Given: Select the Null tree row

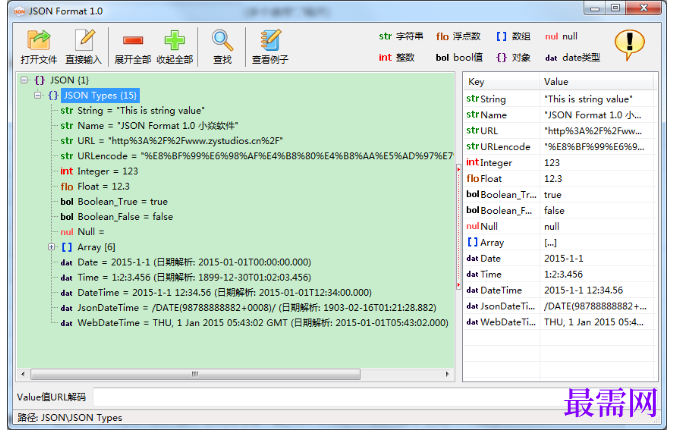Looking at the screenshot, I should 82,232.
